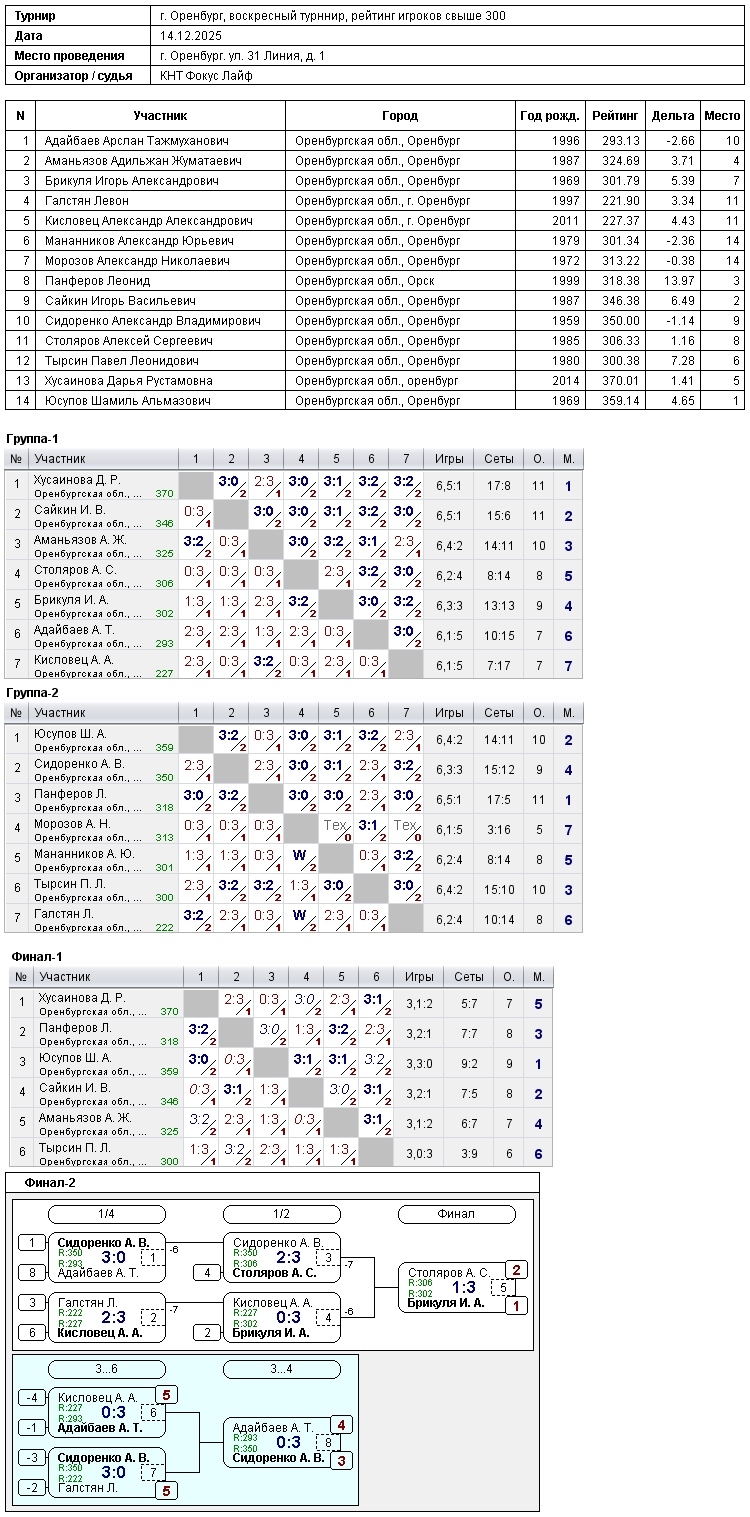Screen dimensions: 750x1517
Task: Click the 1/2 bracket stage label
Action: pos(281,1214)
